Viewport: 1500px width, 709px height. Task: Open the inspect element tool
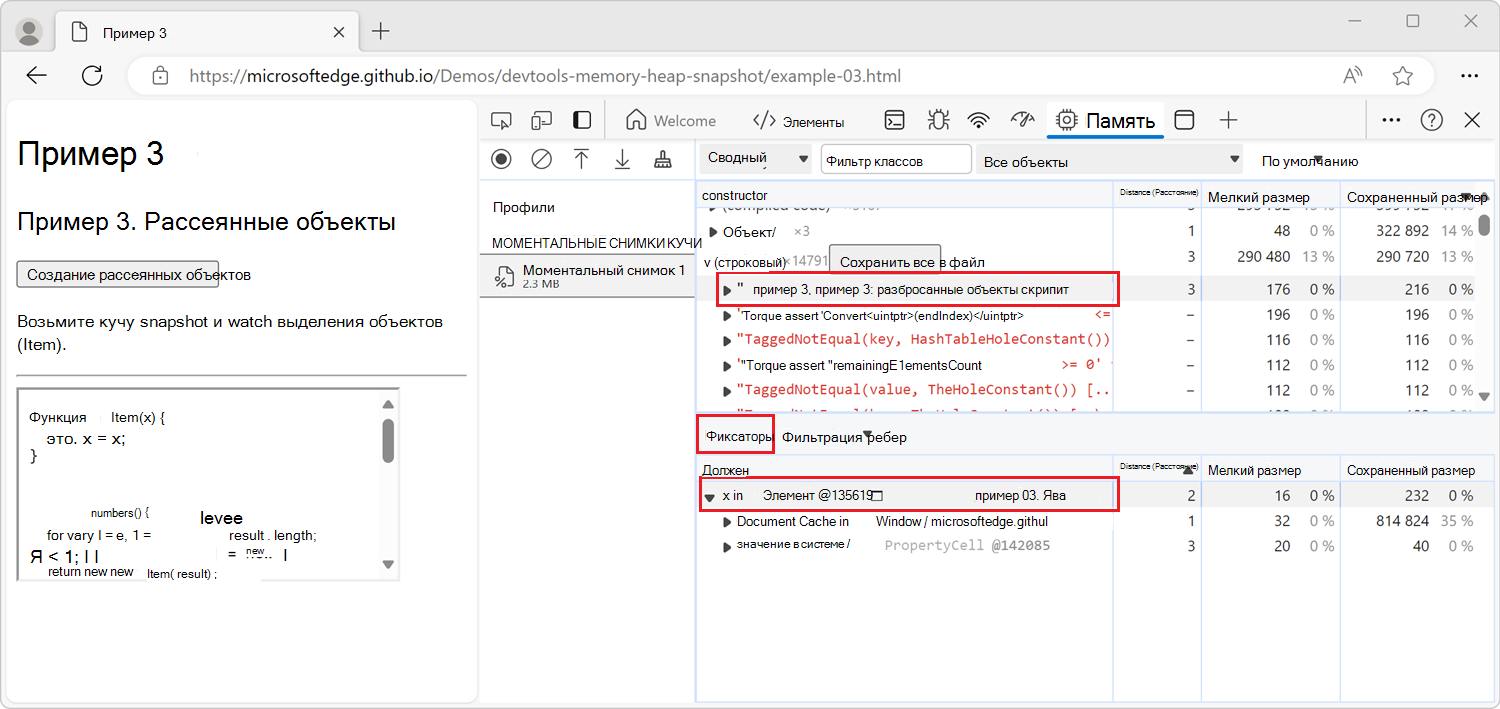coord(501,121)
